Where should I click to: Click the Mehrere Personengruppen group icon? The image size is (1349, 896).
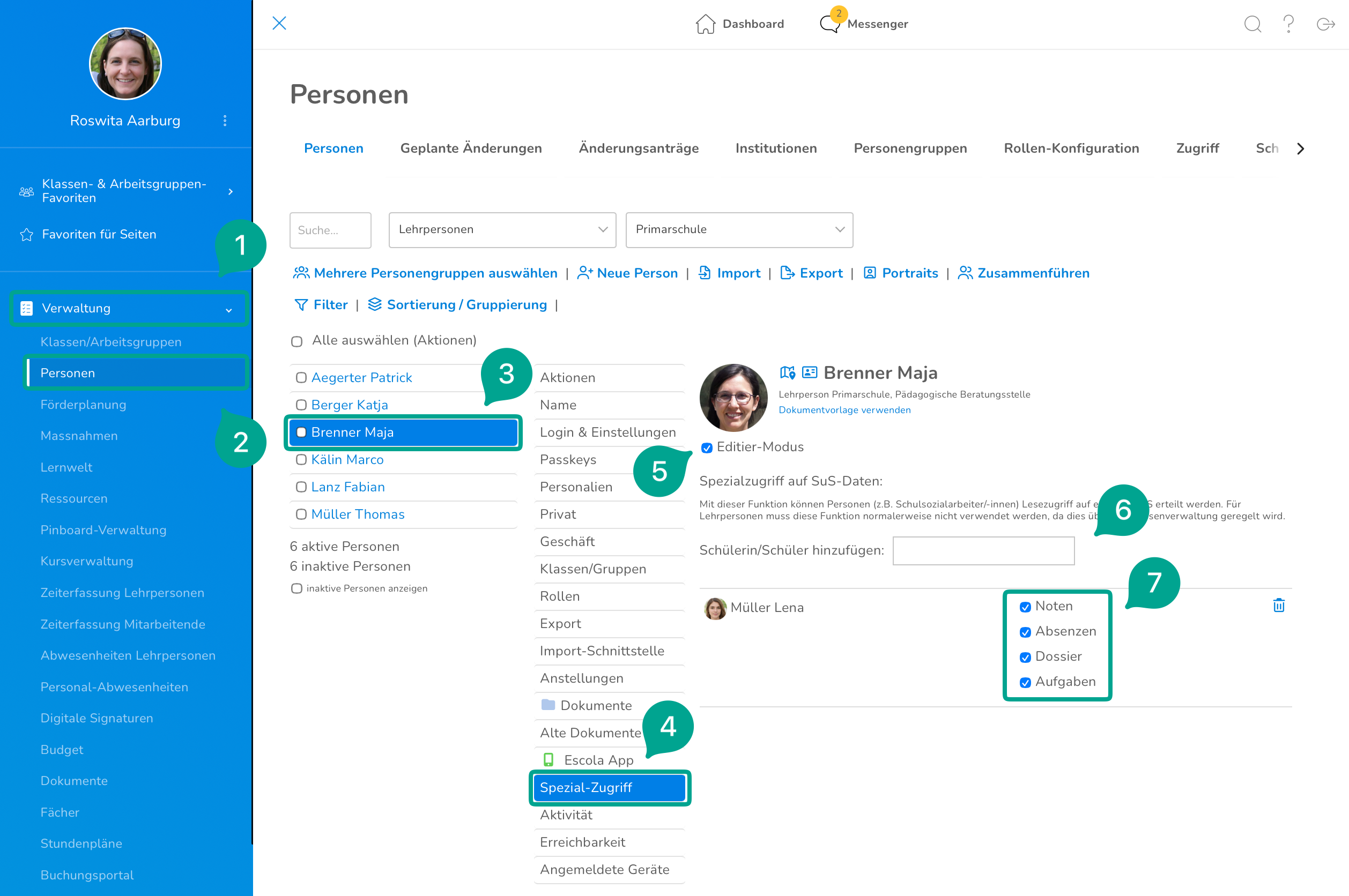301,273
